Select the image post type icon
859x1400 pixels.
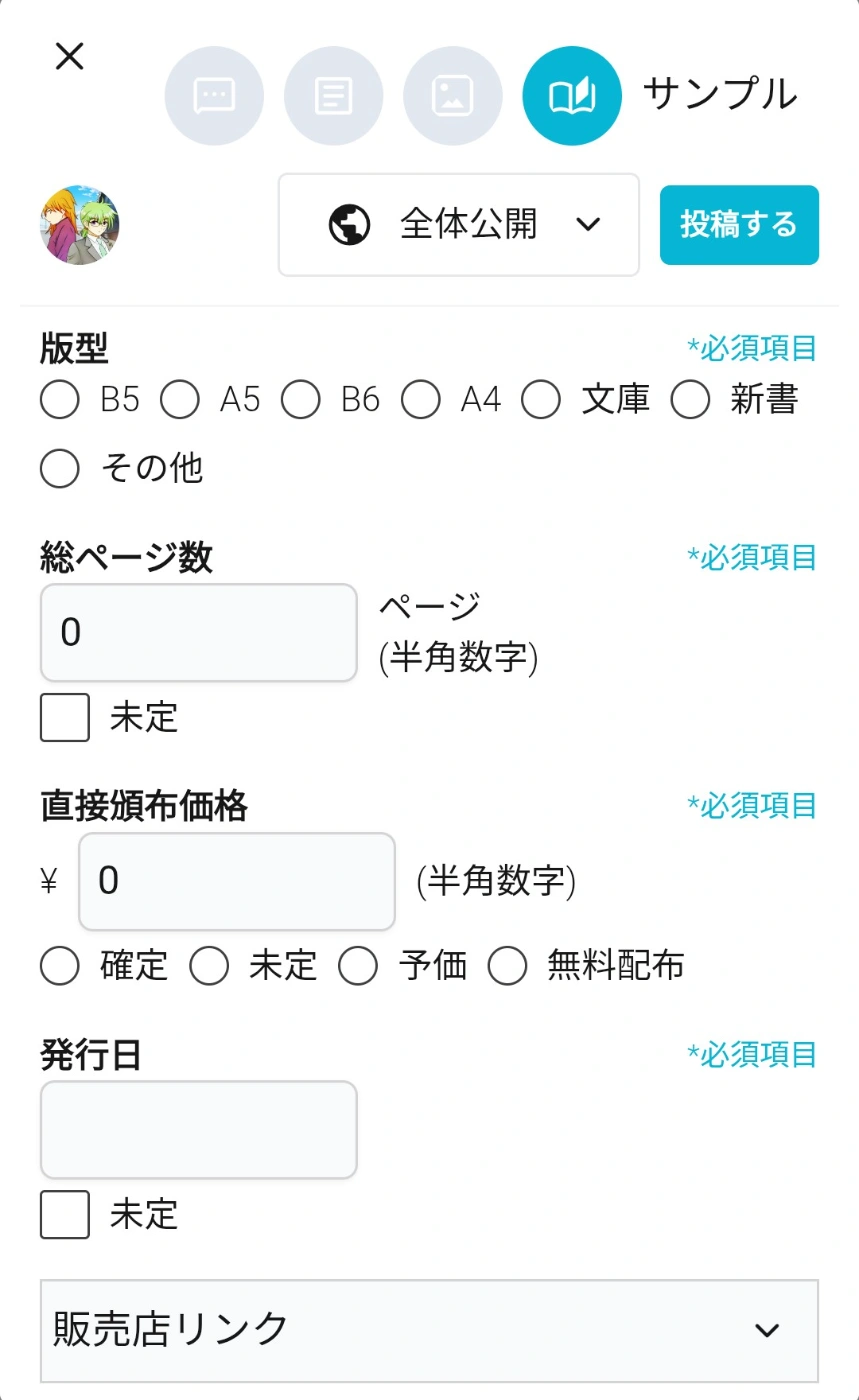452,96
